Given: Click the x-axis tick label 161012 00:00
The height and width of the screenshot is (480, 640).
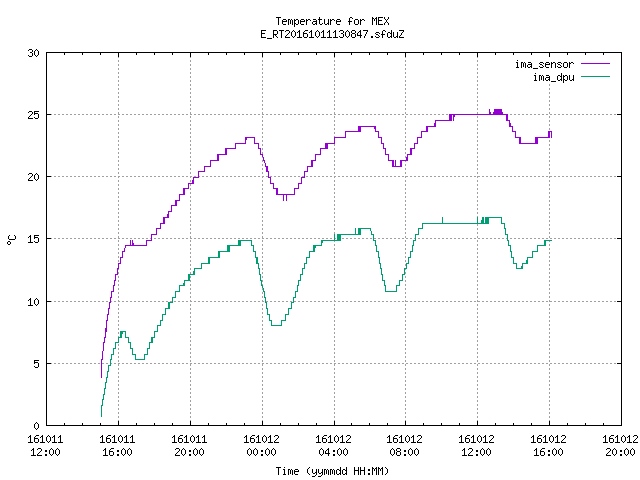Looking at the screenshot, I should (261, 446).
